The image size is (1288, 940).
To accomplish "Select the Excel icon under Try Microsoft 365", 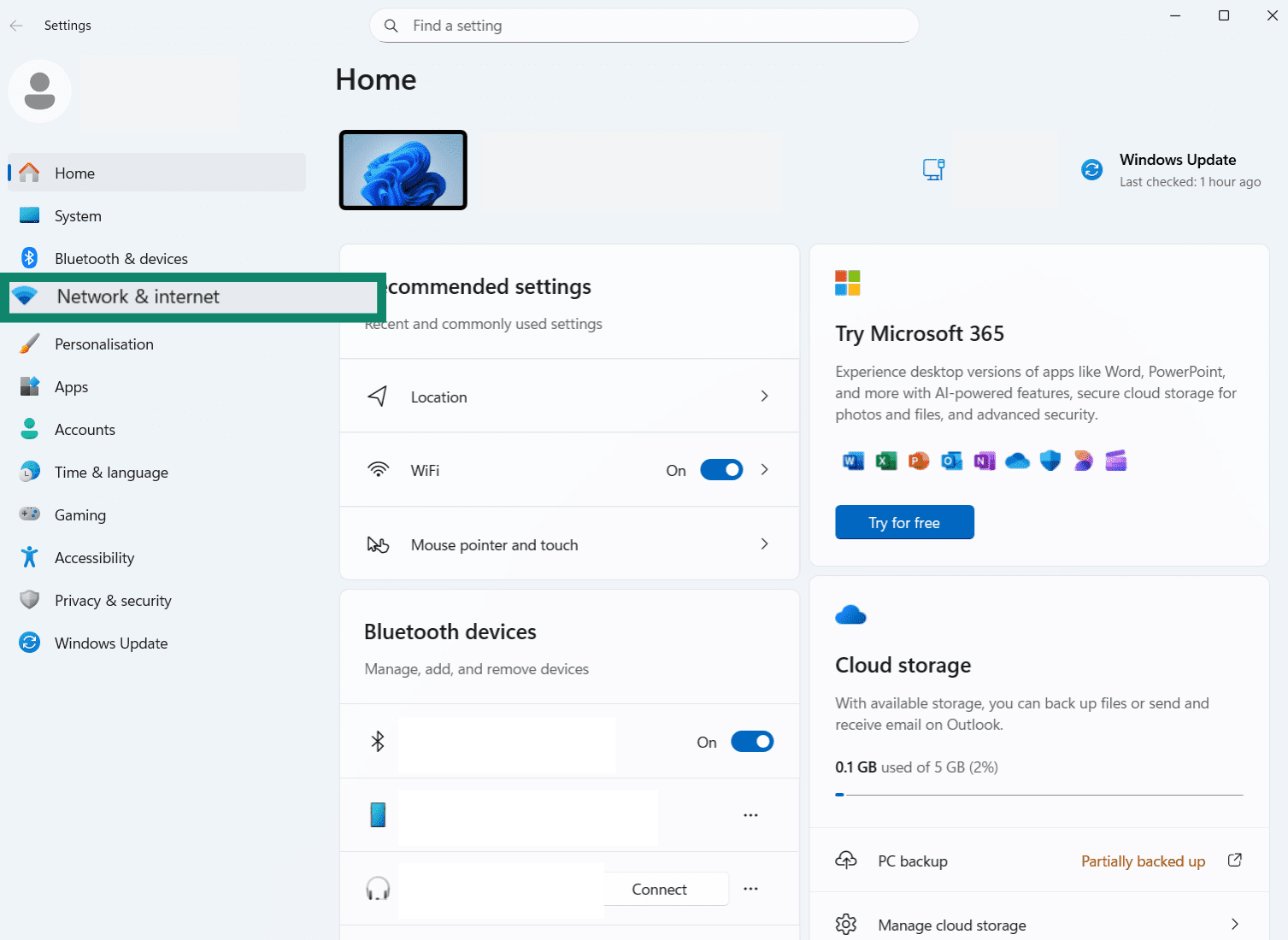I will (885, 461).
